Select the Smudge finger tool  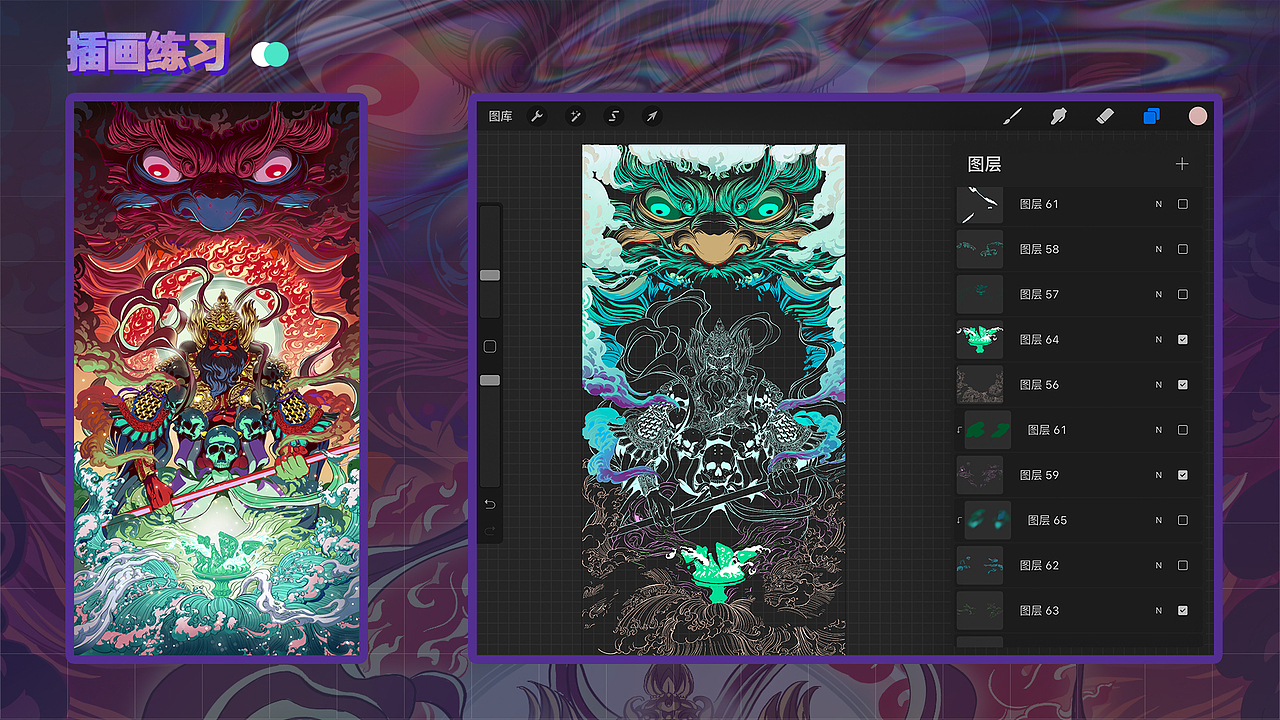coord(1059,117)
